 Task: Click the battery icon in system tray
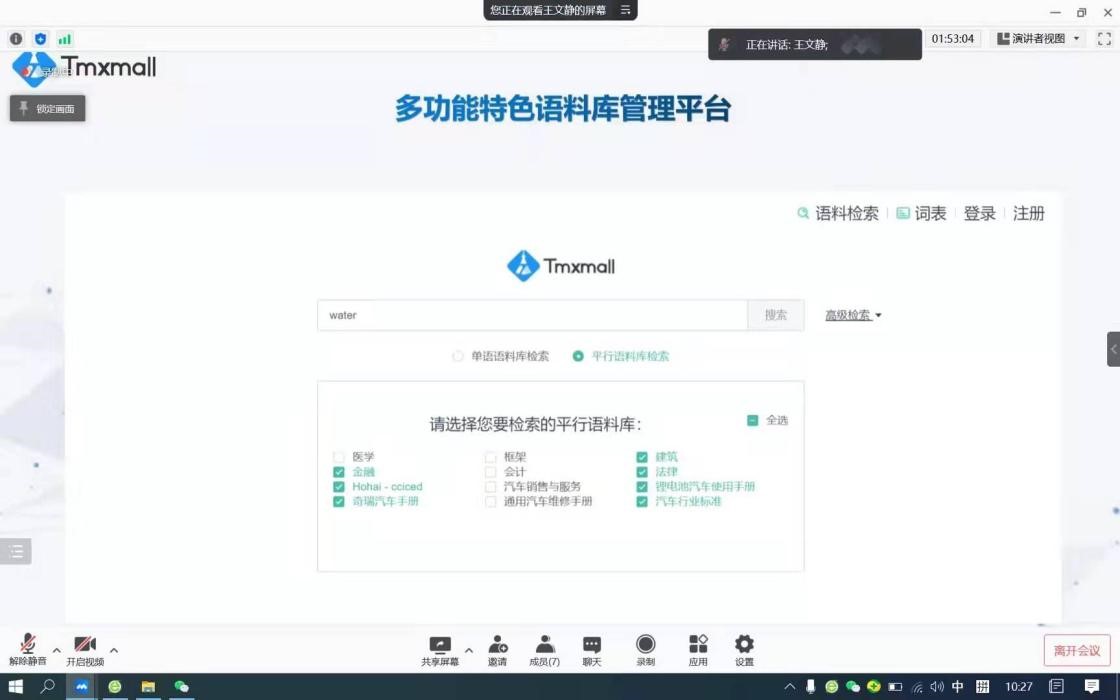coord(895,686)
